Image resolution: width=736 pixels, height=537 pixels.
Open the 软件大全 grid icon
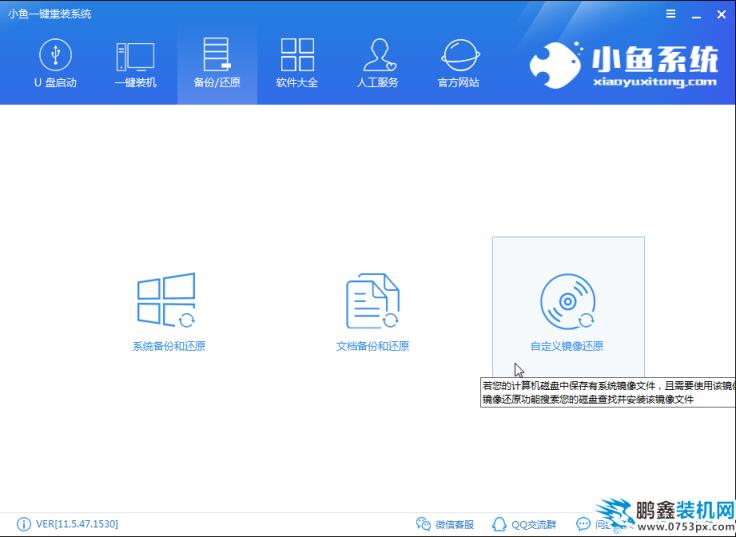pyautogui.click(x=297, y=54)
